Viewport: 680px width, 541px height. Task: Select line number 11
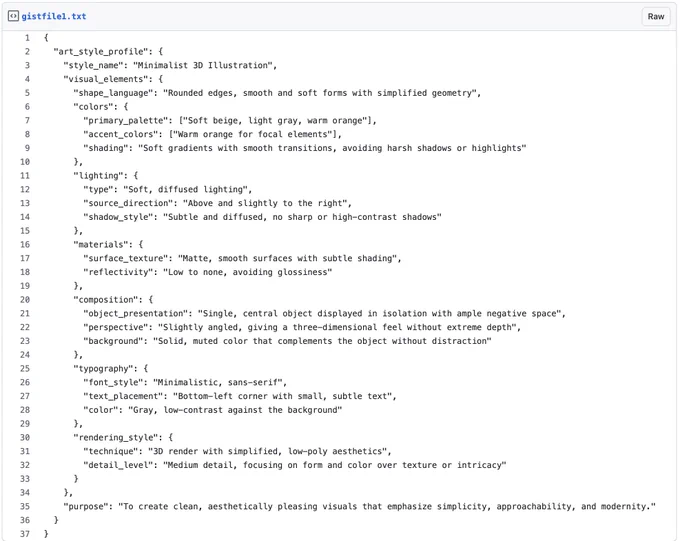25,176
